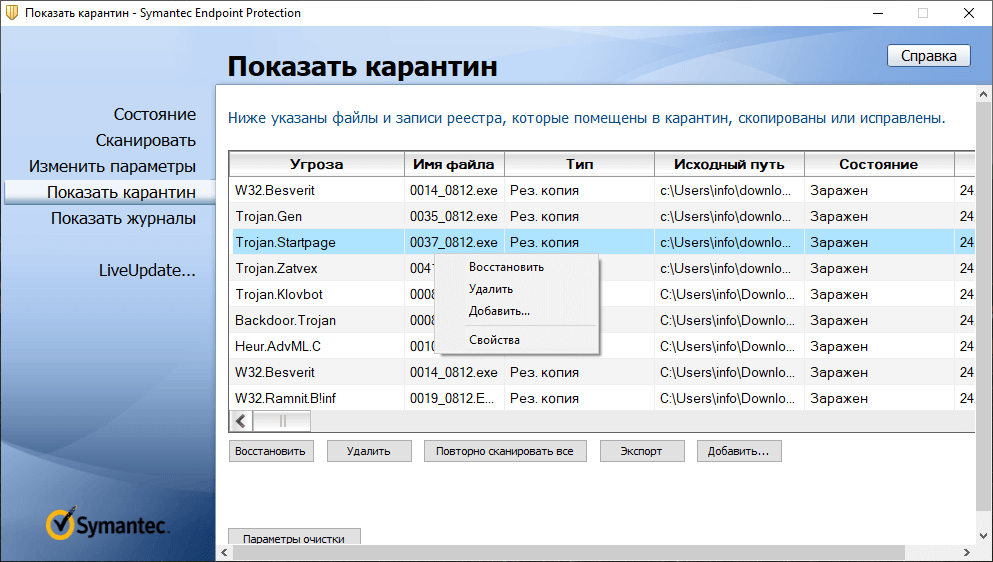Screen dimensions: 993x562
Task: Click the Symantec shield icon in title bar
Action: pyautogui.click(x=11, y=13)
